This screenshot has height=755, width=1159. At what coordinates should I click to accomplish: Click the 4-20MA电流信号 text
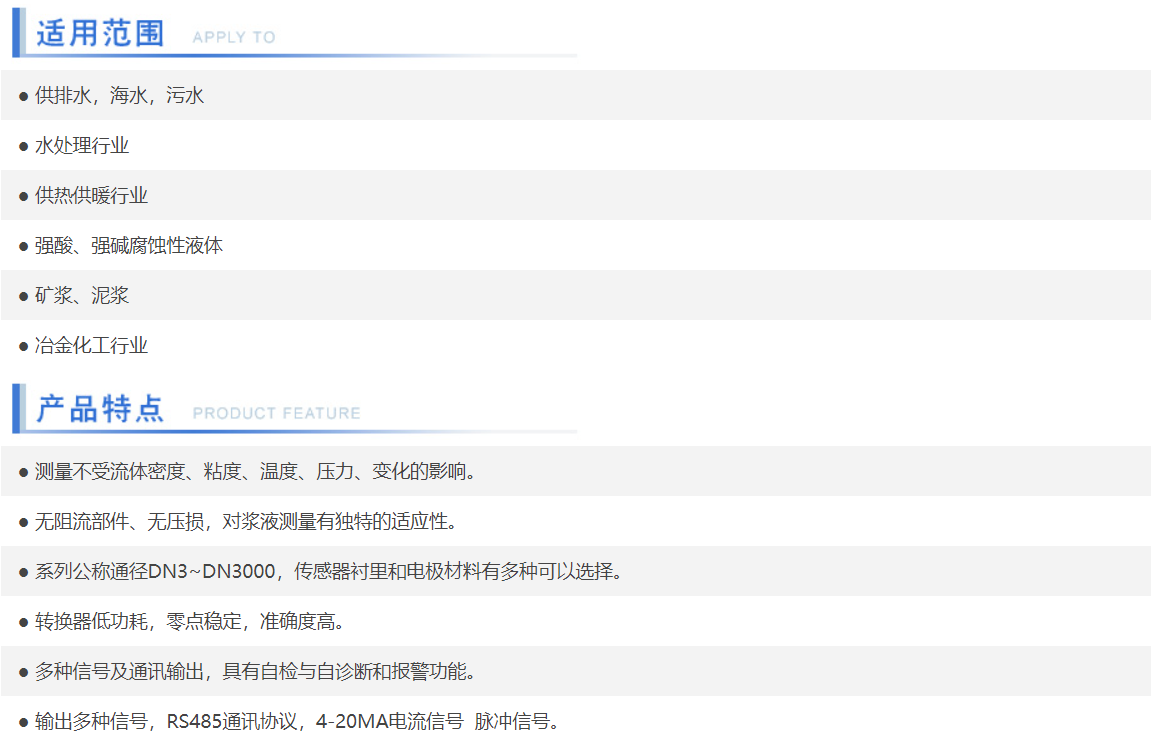[x=389, y=722]
